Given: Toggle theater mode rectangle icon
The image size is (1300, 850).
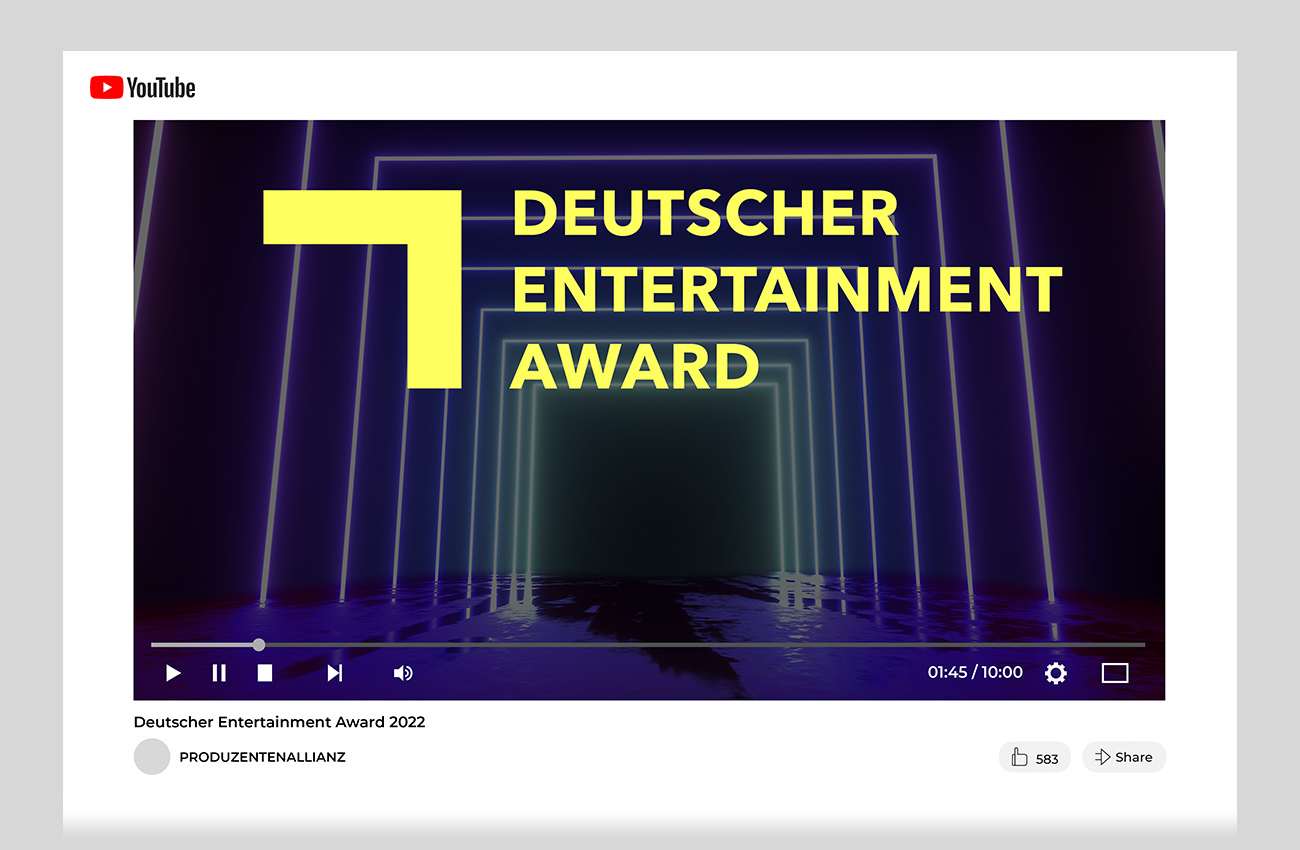Looking at the screenshot, I should (x=1114, y=673).
